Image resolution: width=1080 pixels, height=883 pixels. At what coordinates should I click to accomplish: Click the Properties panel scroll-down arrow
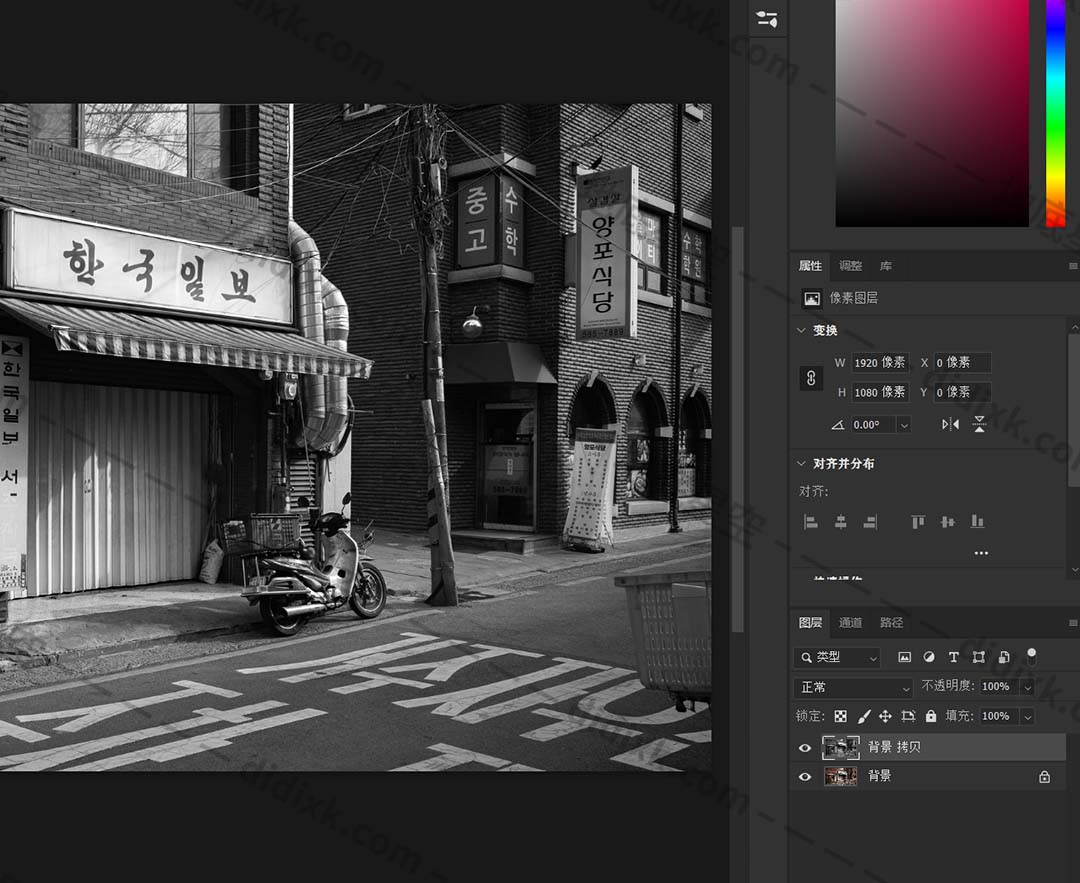[1074, 570]
